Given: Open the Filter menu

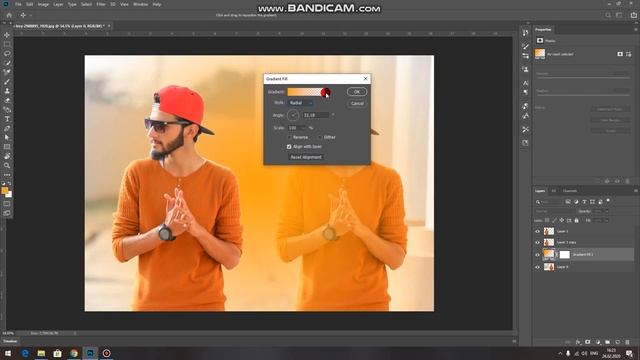Looking at the screenshot, I should click(x=101, y=4).
